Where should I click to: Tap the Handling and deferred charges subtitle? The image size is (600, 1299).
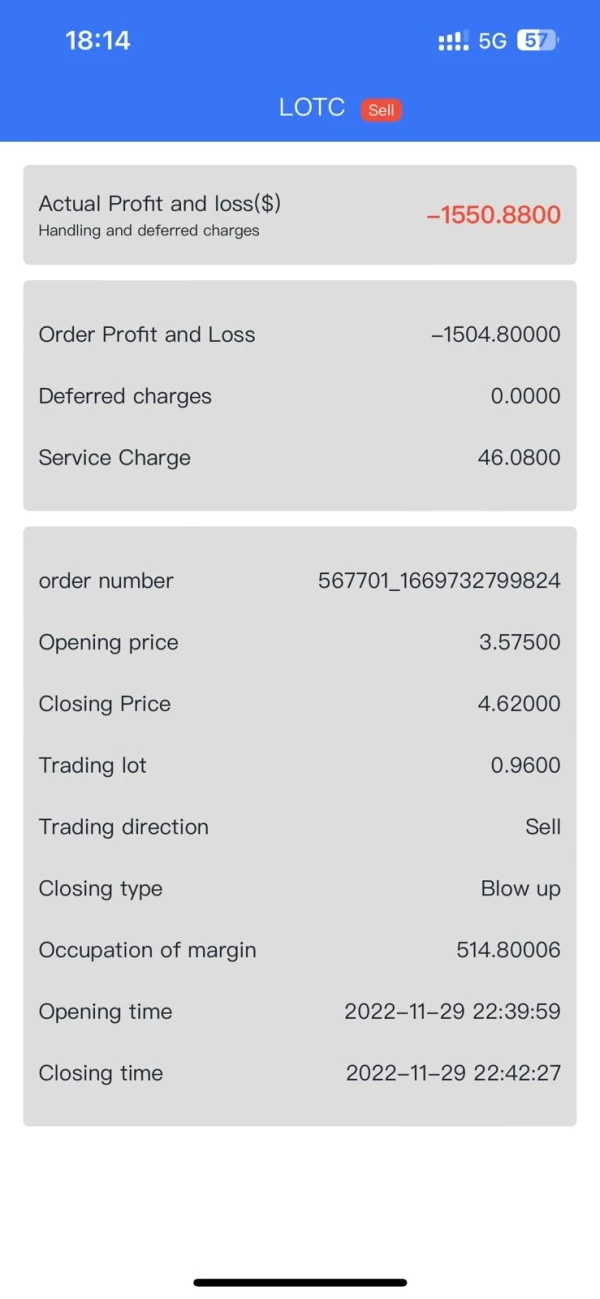click(x=149, y=231)
